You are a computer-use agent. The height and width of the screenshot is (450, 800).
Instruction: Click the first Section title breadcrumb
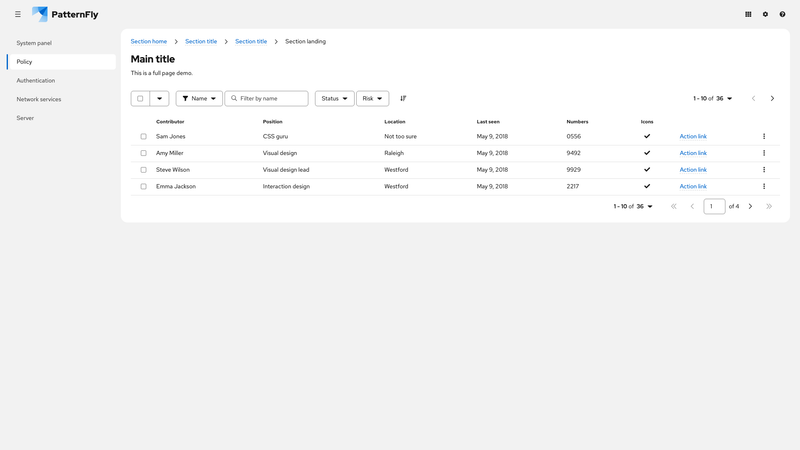[201, 41]
